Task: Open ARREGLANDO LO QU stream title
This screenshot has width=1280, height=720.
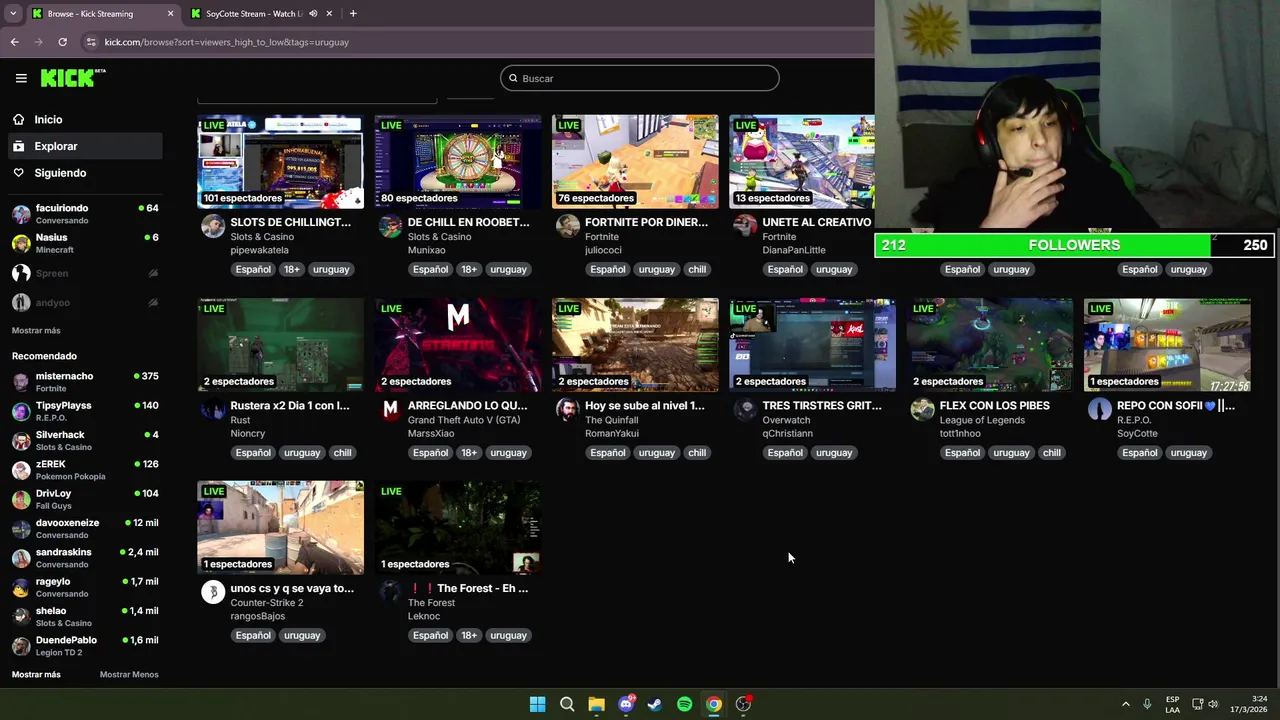Action: click(x=467, y=405)
